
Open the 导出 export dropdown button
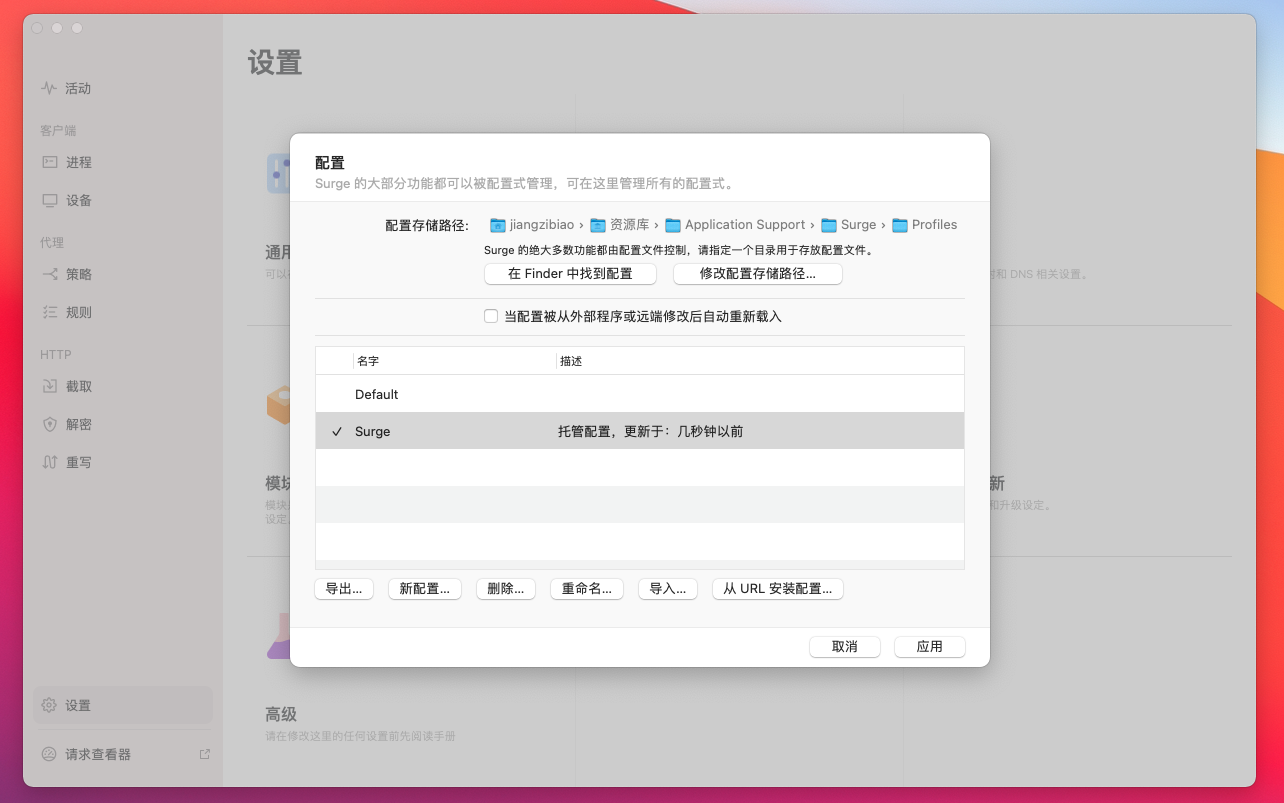[x=344, y=589]
